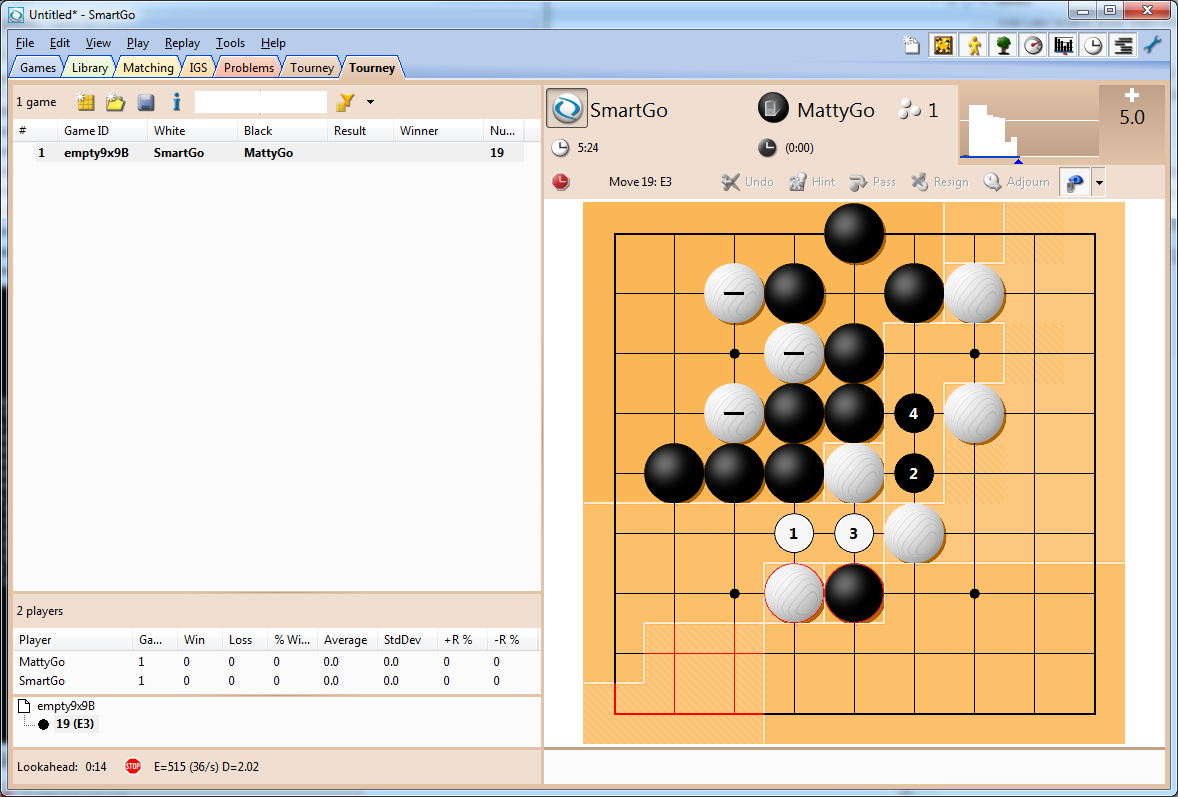Viewport: 1178px width, 797px height.
Task: Switch to the Games tab
Action: pos(38,68)
